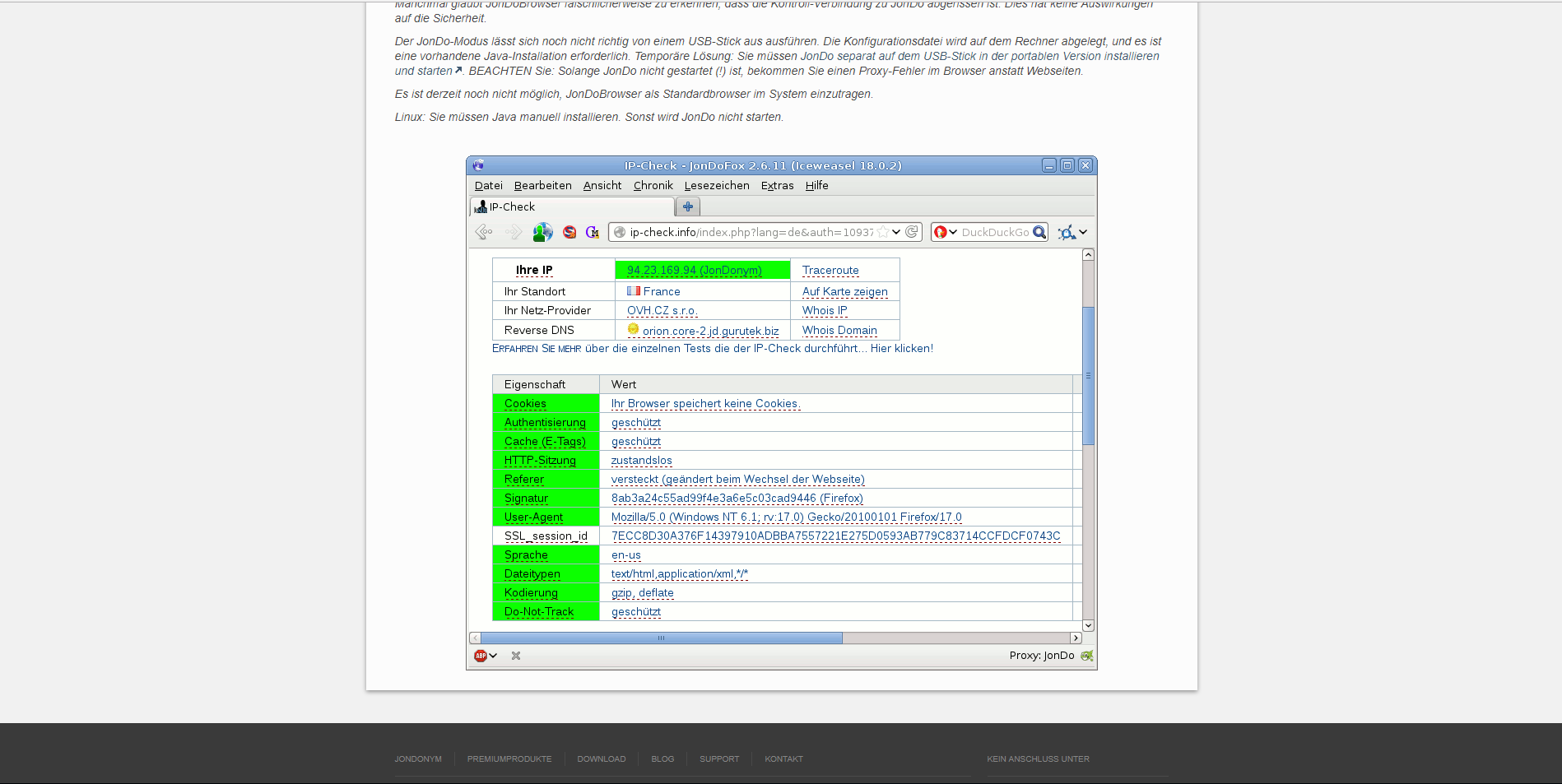The image size is (1562, 784).
Task: Click the Cookies property cell
Action: [546, 403]
